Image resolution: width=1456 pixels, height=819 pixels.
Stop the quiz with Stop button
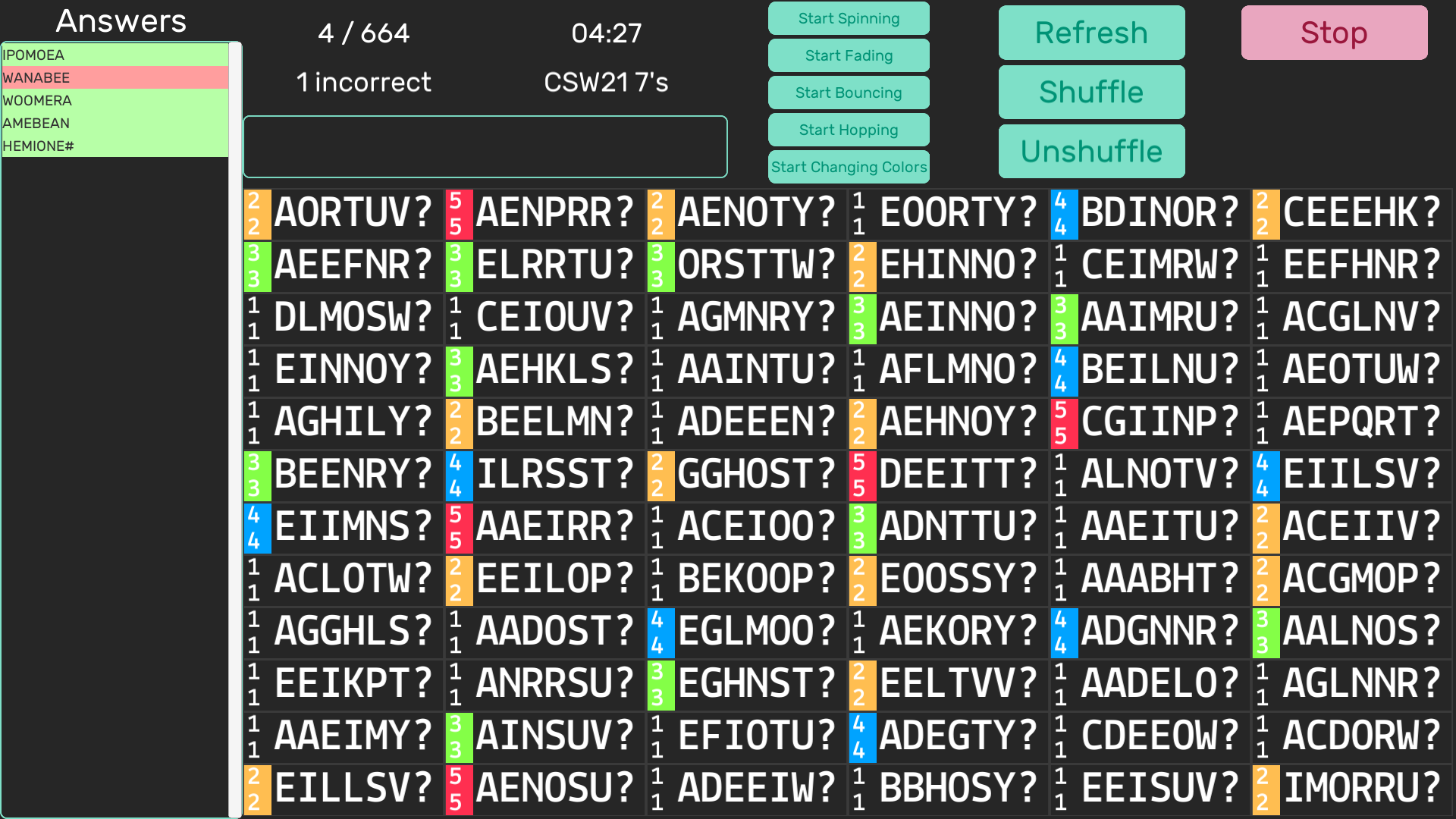coord(1334,33)
